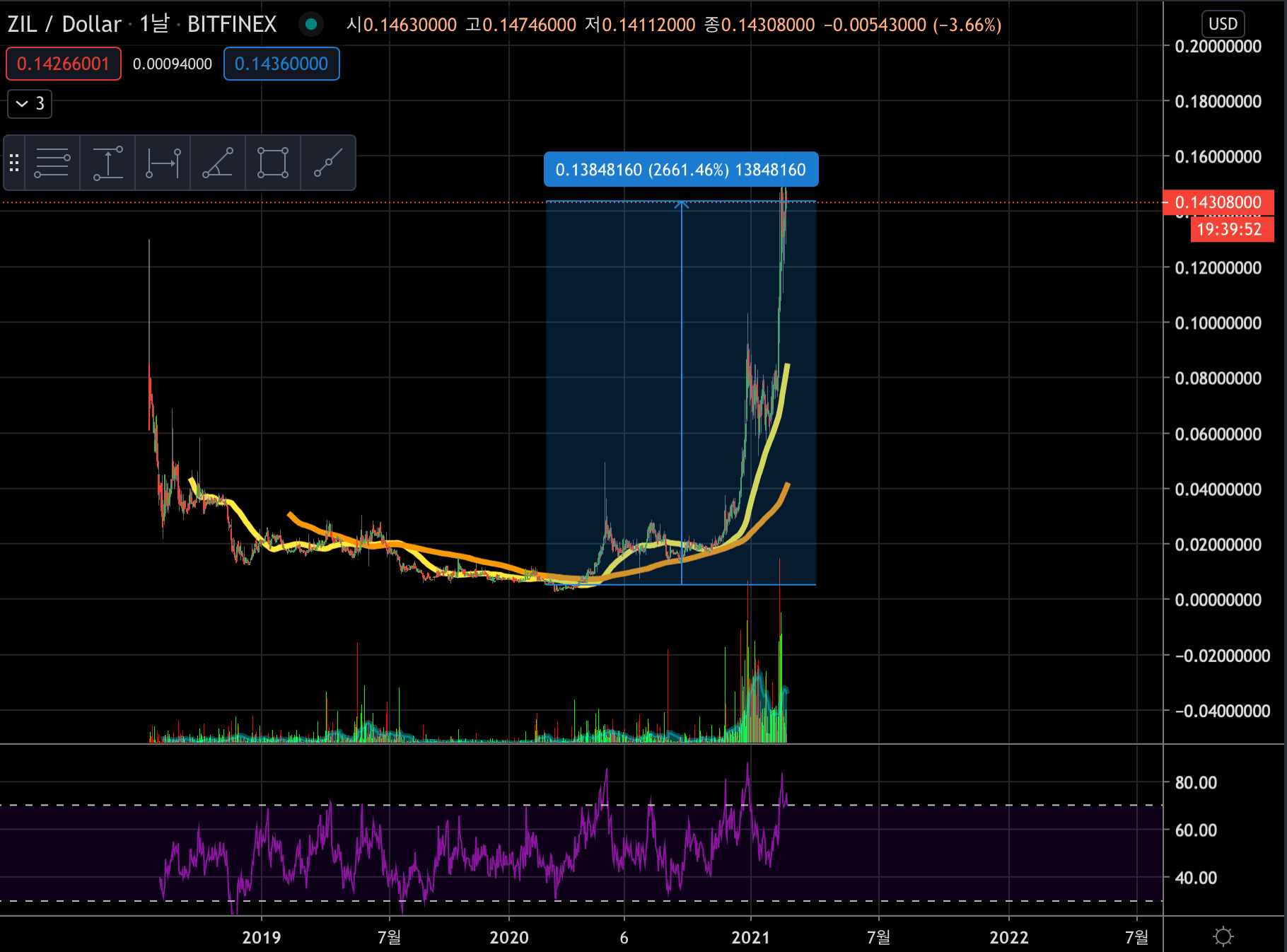The height and width of the screenshot is (952, 1287).
Task: Select the Date Range measuring tool
Action: [x=163, y=163]
